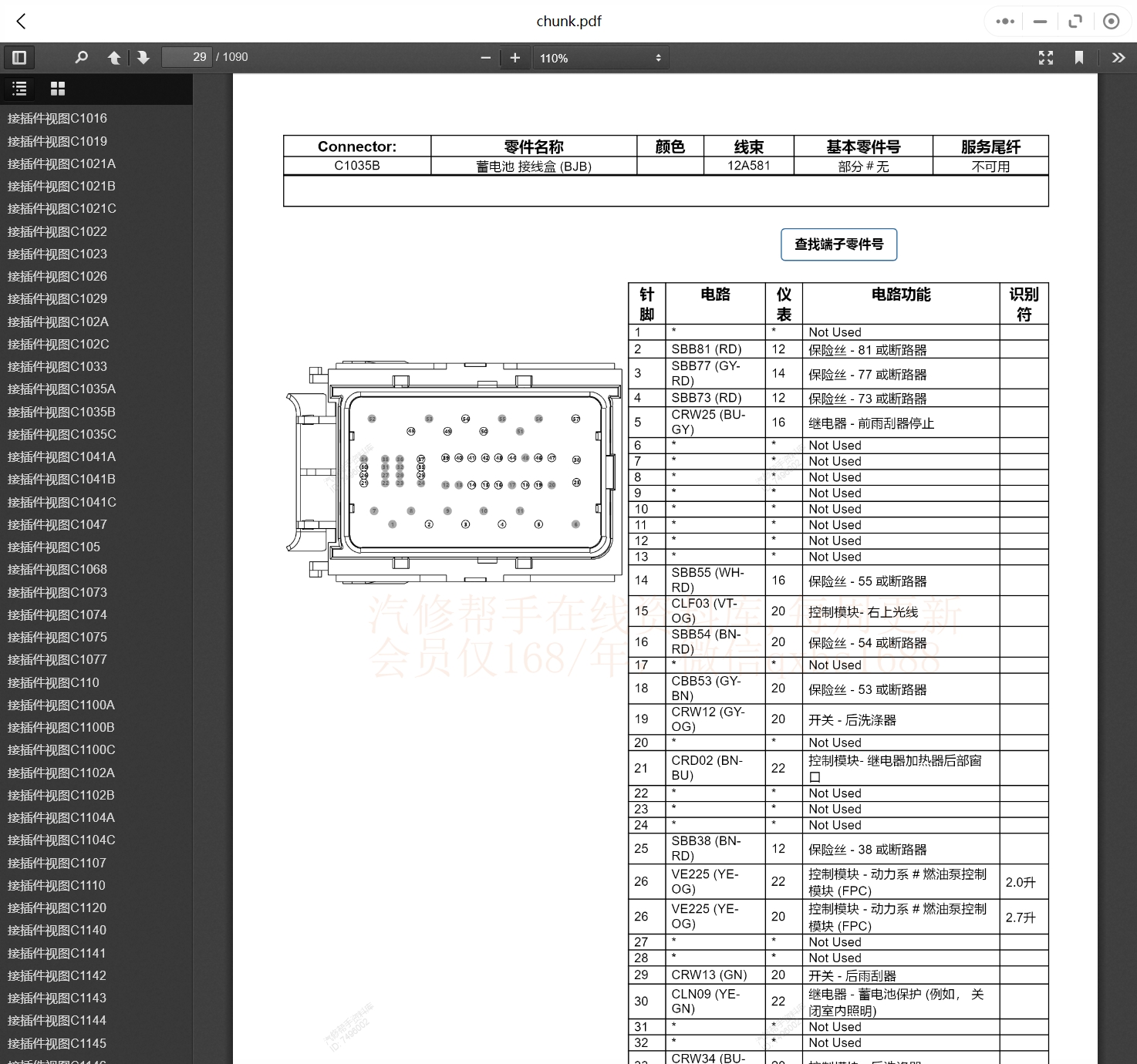
Task: Expand more toolbar tools with the double chevron
Action: click(x=1118, y=57)
